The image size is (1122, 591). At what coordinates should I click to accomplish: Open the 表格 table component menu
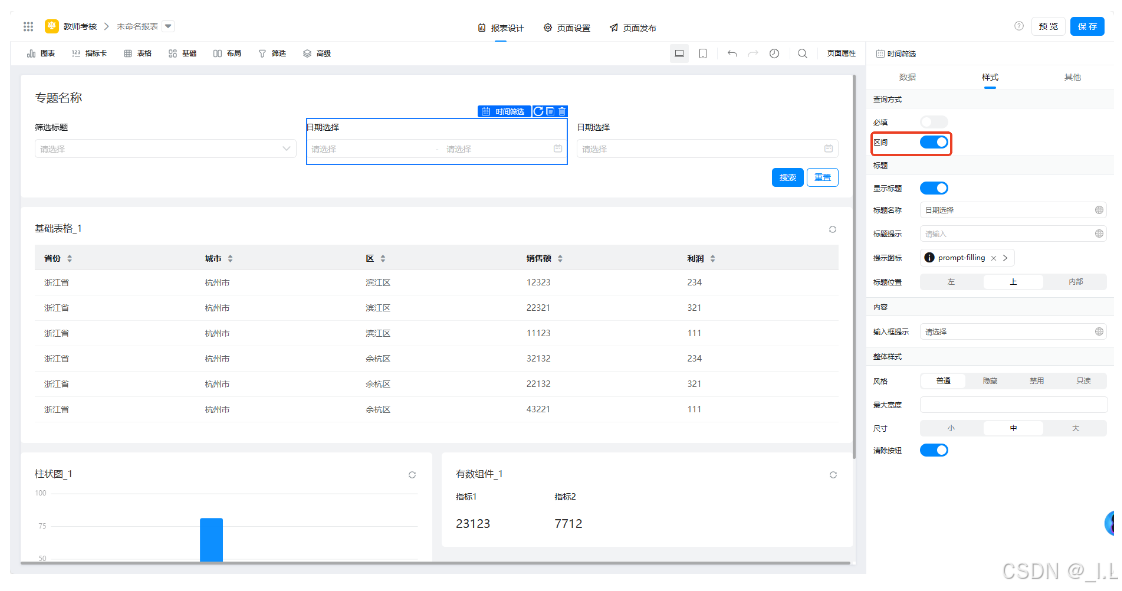click(x=137, y=54)
